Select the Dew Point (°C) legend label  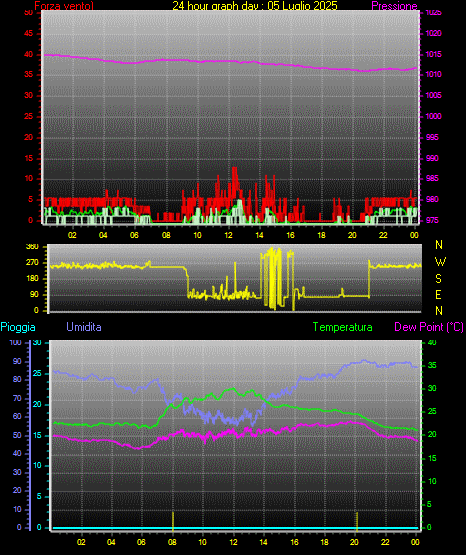pos(429,327)
